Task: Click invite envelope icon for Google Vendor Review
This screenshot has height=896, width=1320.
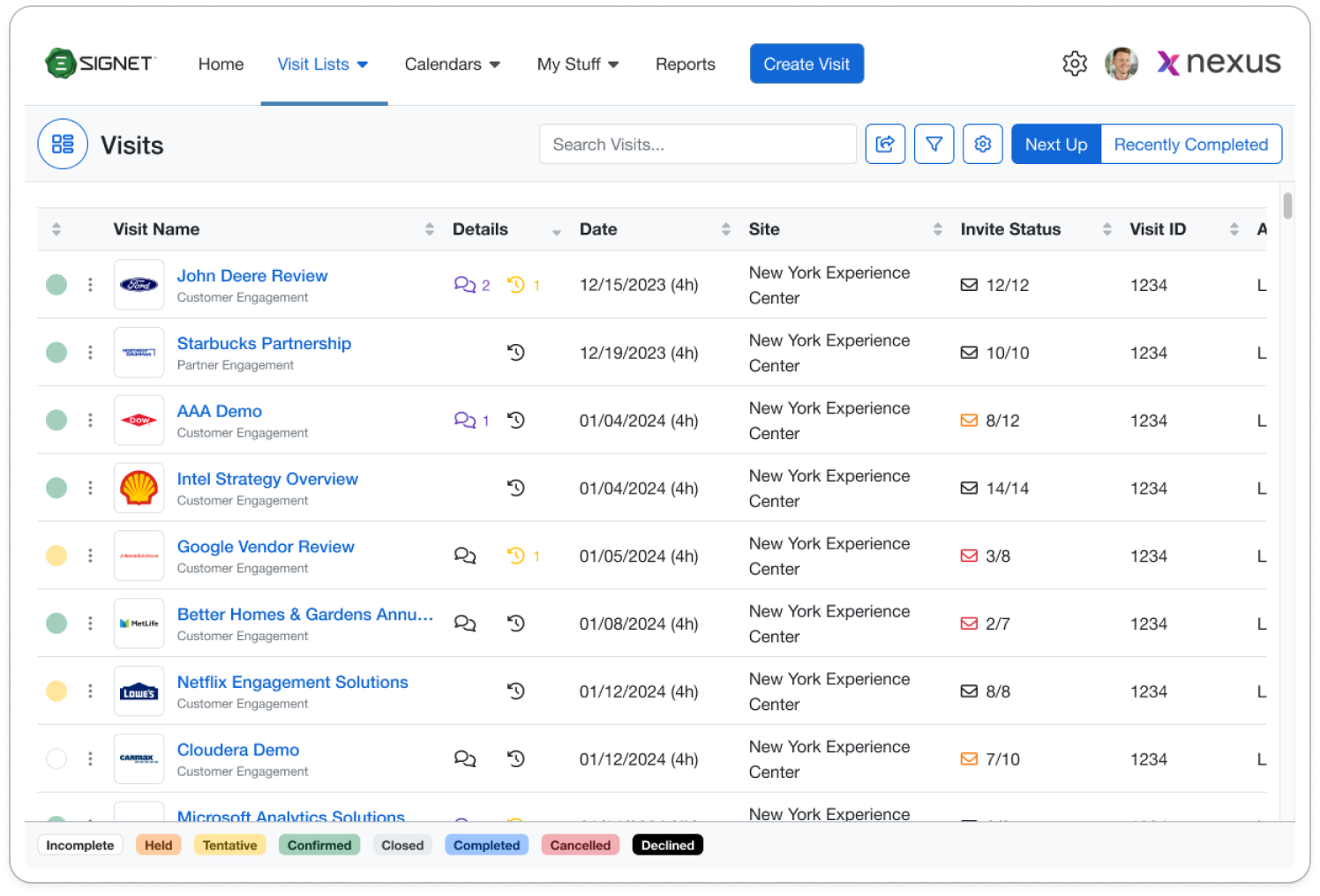Action: tap(969, 556)
